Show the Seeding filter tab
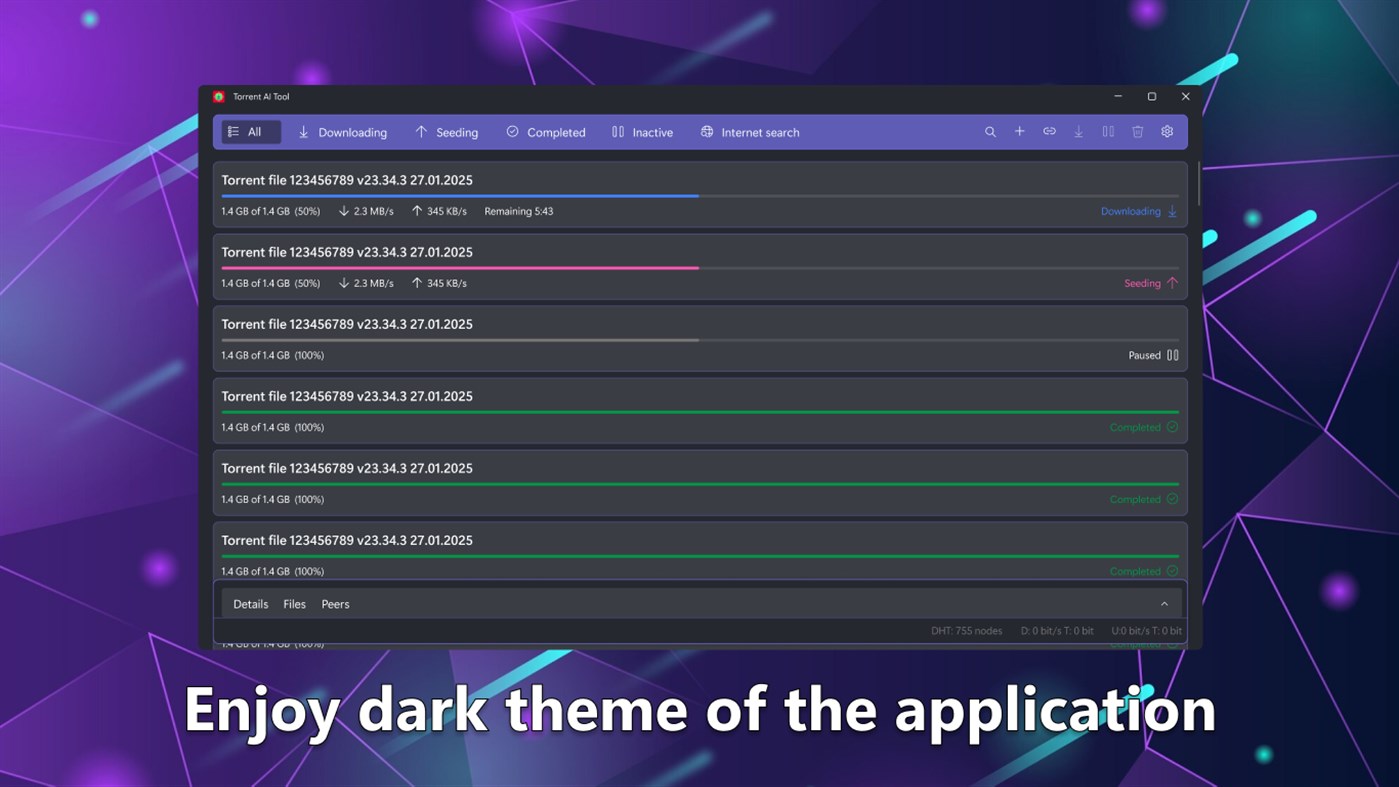Viewport: 1399px width, 787px height. 447,132
